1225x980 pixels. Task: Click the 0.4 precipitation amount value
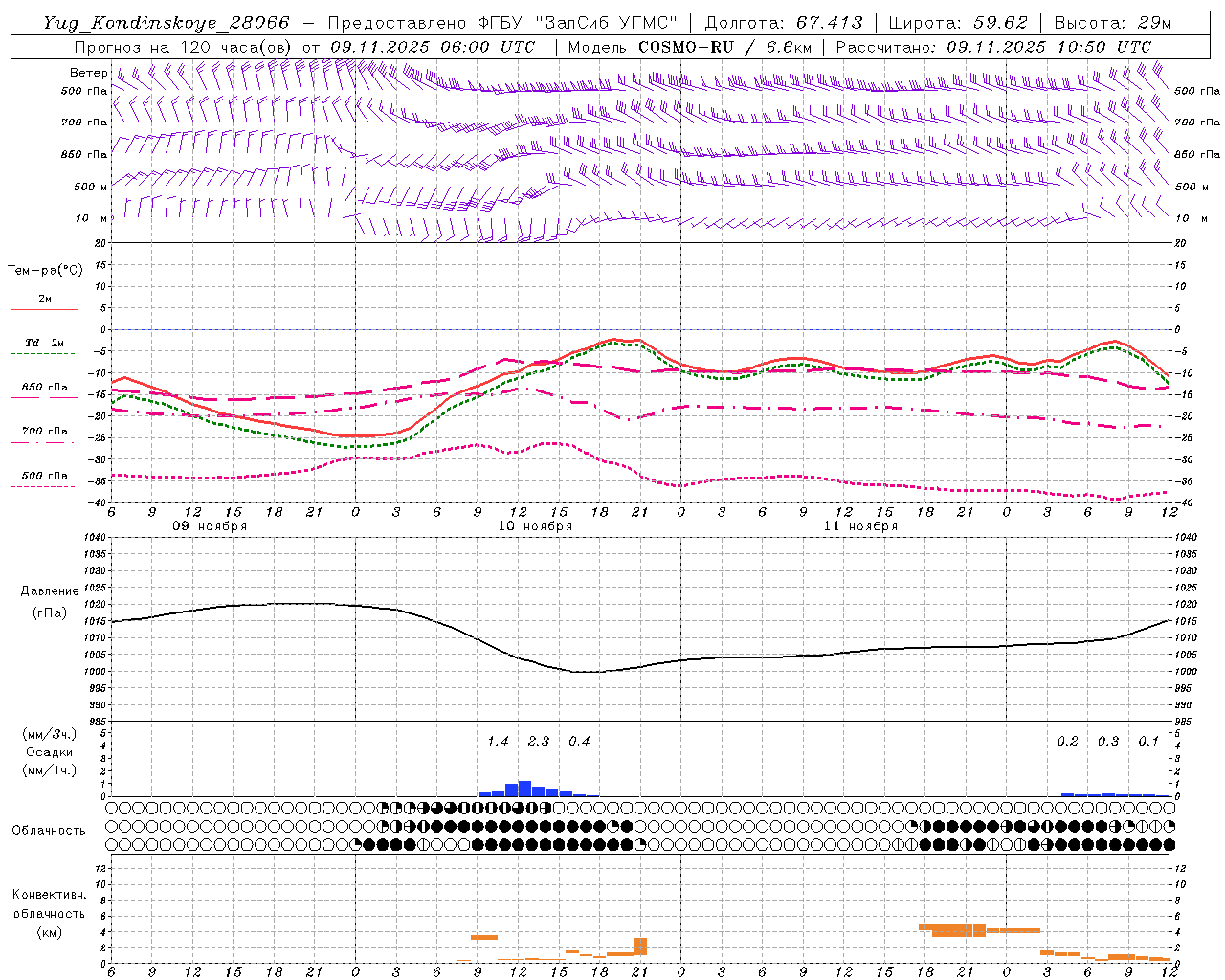coord(579,742)
